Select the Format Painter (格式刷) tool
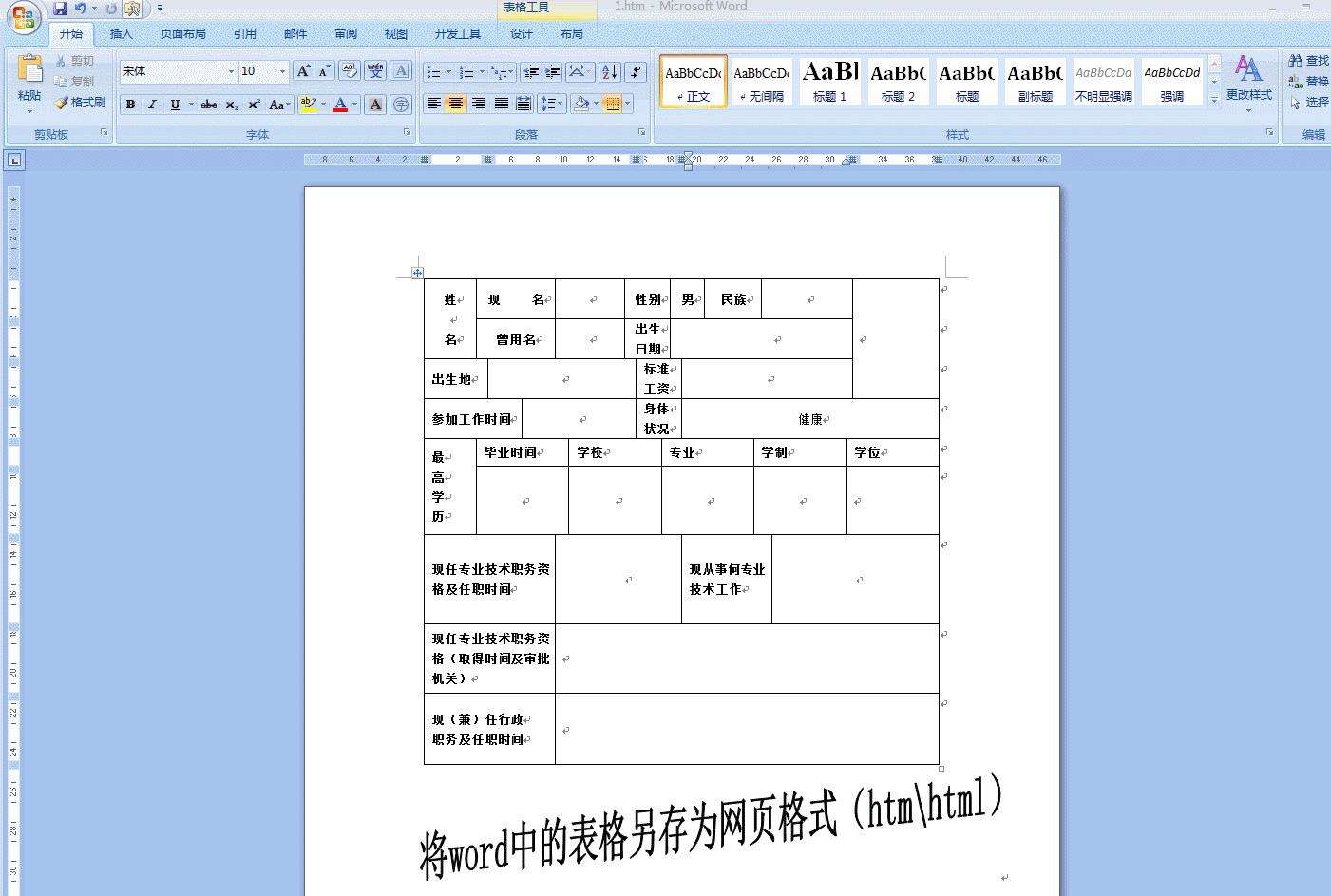The image size is (1331, 896). (x=82, y=103)
